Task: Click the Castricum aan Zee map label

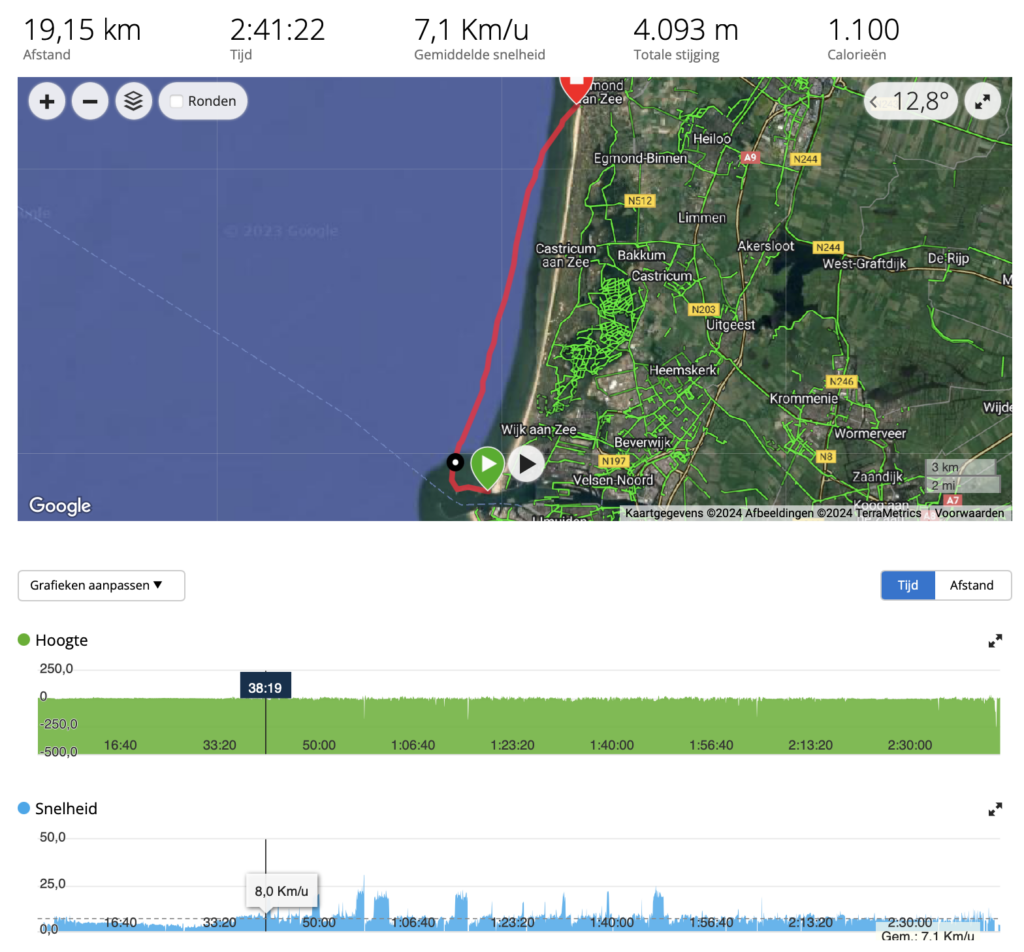Action: click(x=566, y=255)
